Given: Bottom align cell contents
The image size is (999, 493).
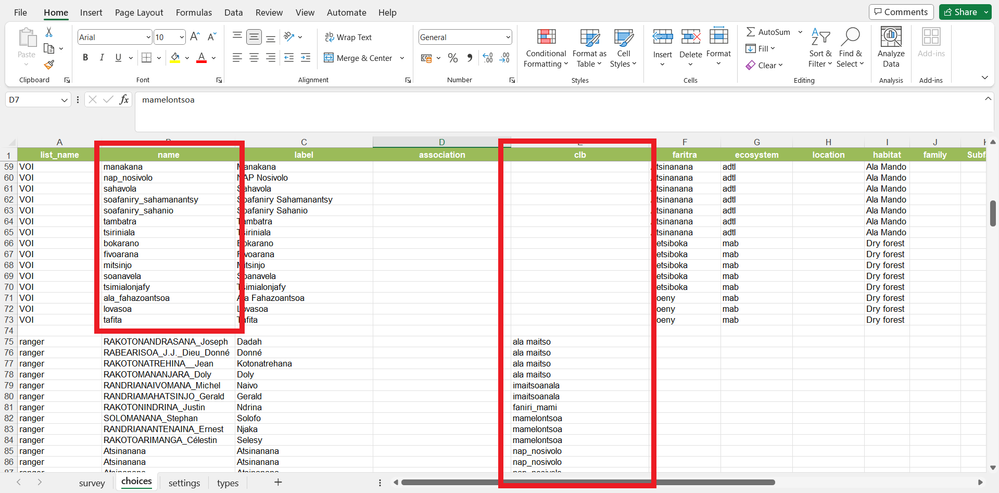Looking at the screenshot, I should click(271, 37).
